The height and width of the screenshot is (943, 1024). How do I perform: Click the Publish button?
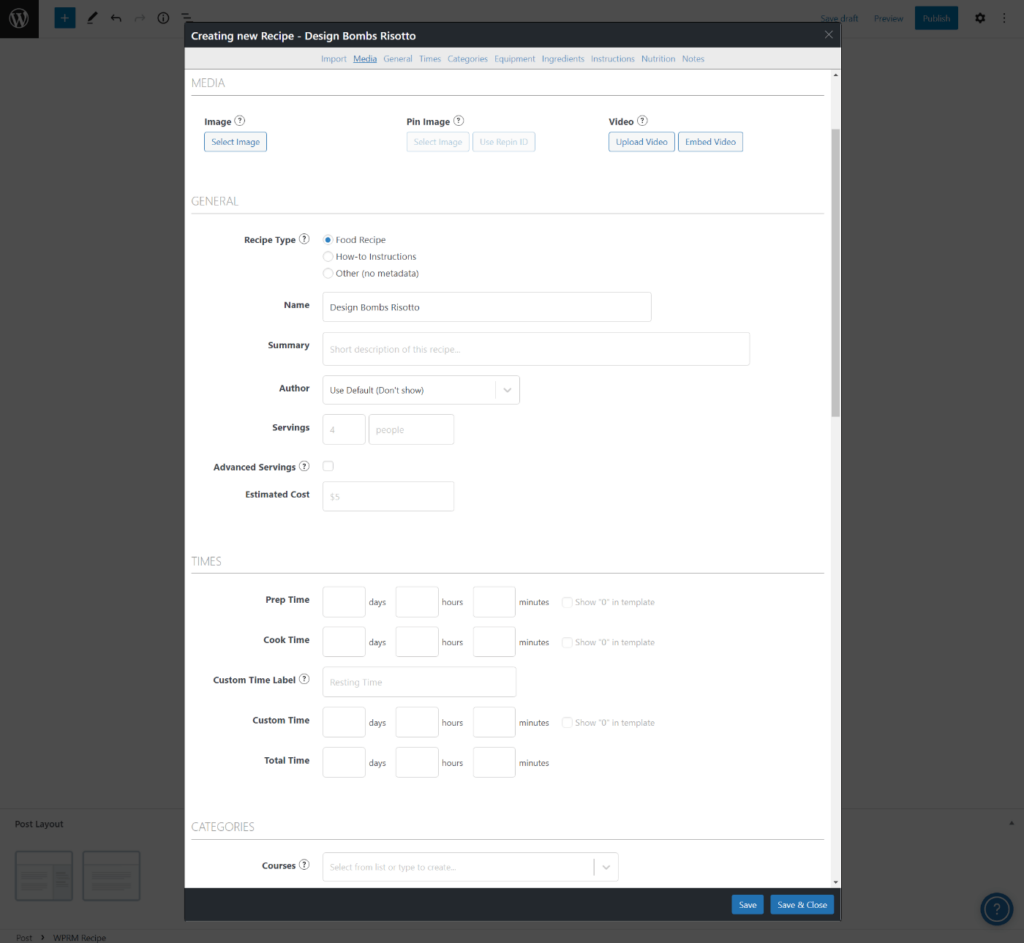tap(936, 18)
